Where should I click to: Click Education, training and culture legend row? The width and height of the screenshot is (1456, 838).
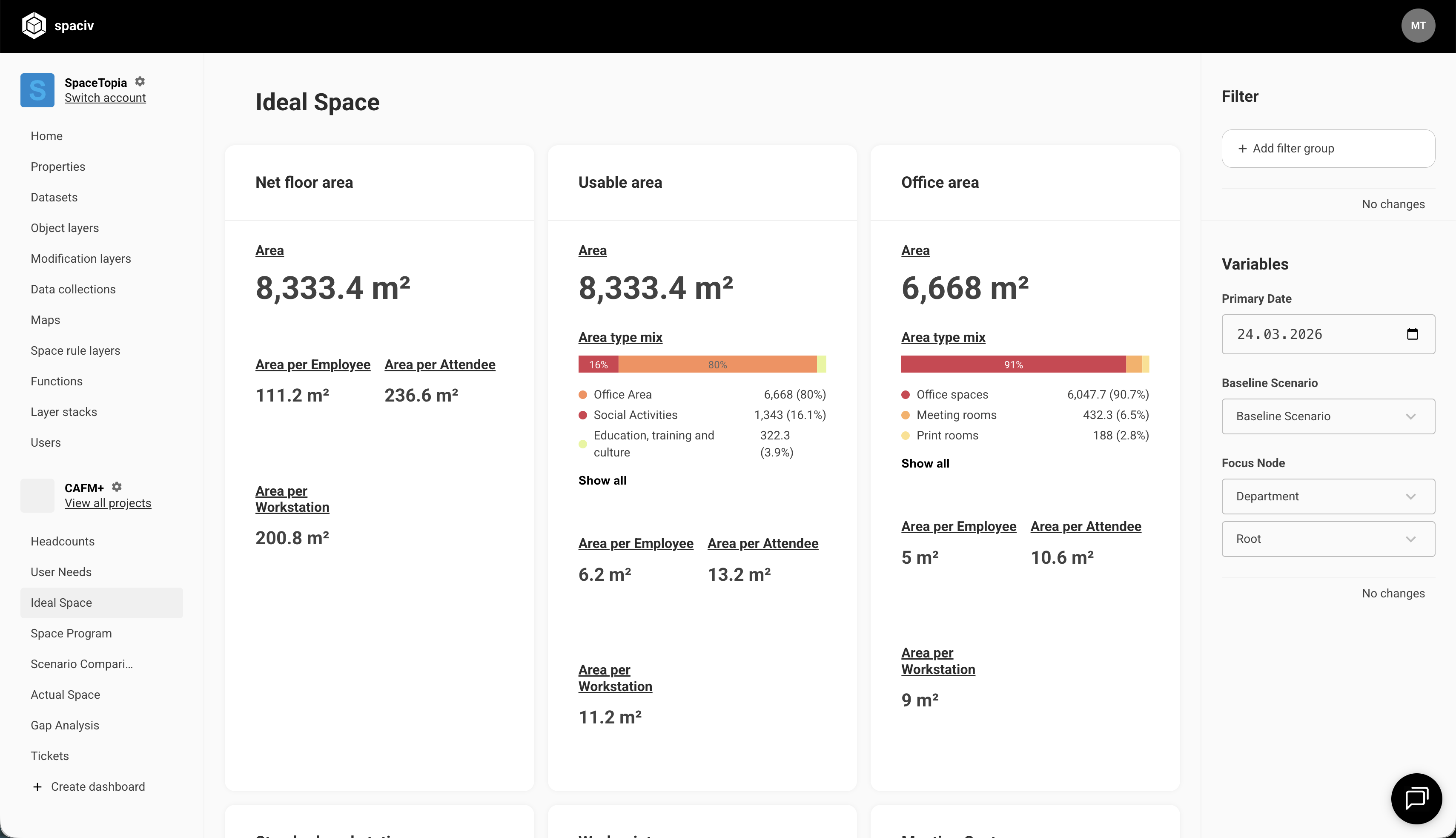[702, 444]
